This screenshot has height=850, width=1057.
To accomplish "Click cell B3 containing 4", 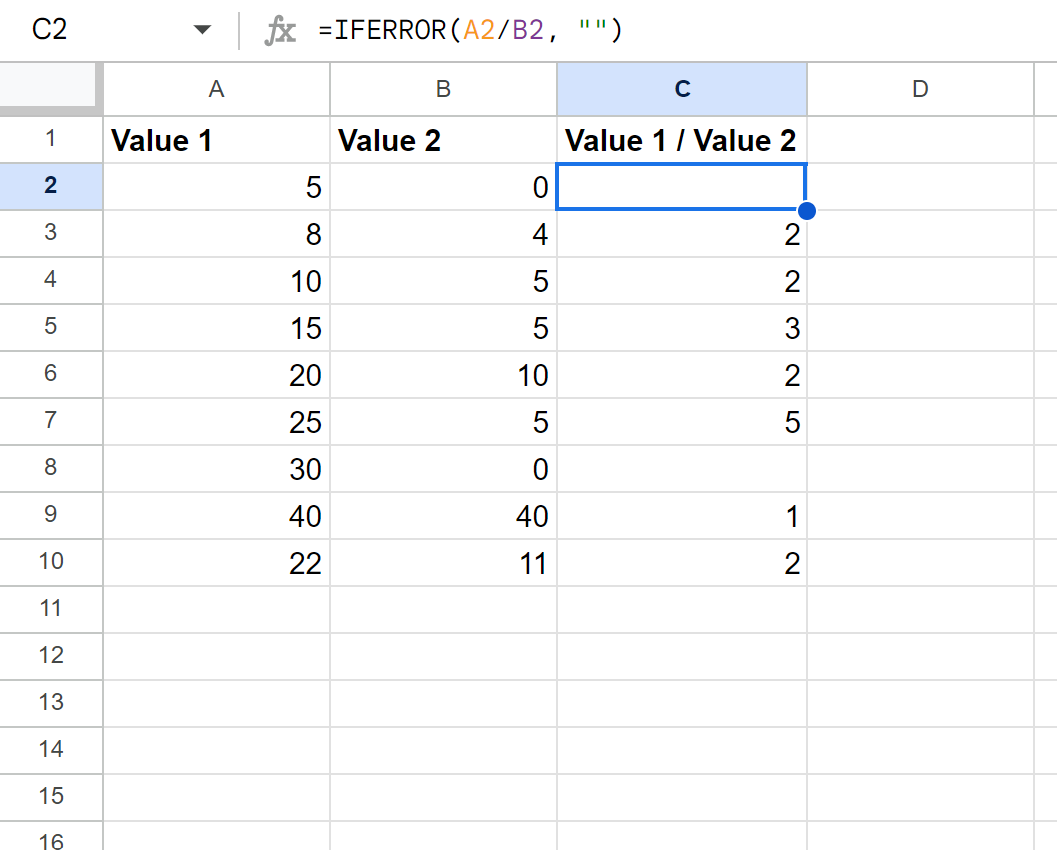I will pyautogui.click(x=444, y=233).
